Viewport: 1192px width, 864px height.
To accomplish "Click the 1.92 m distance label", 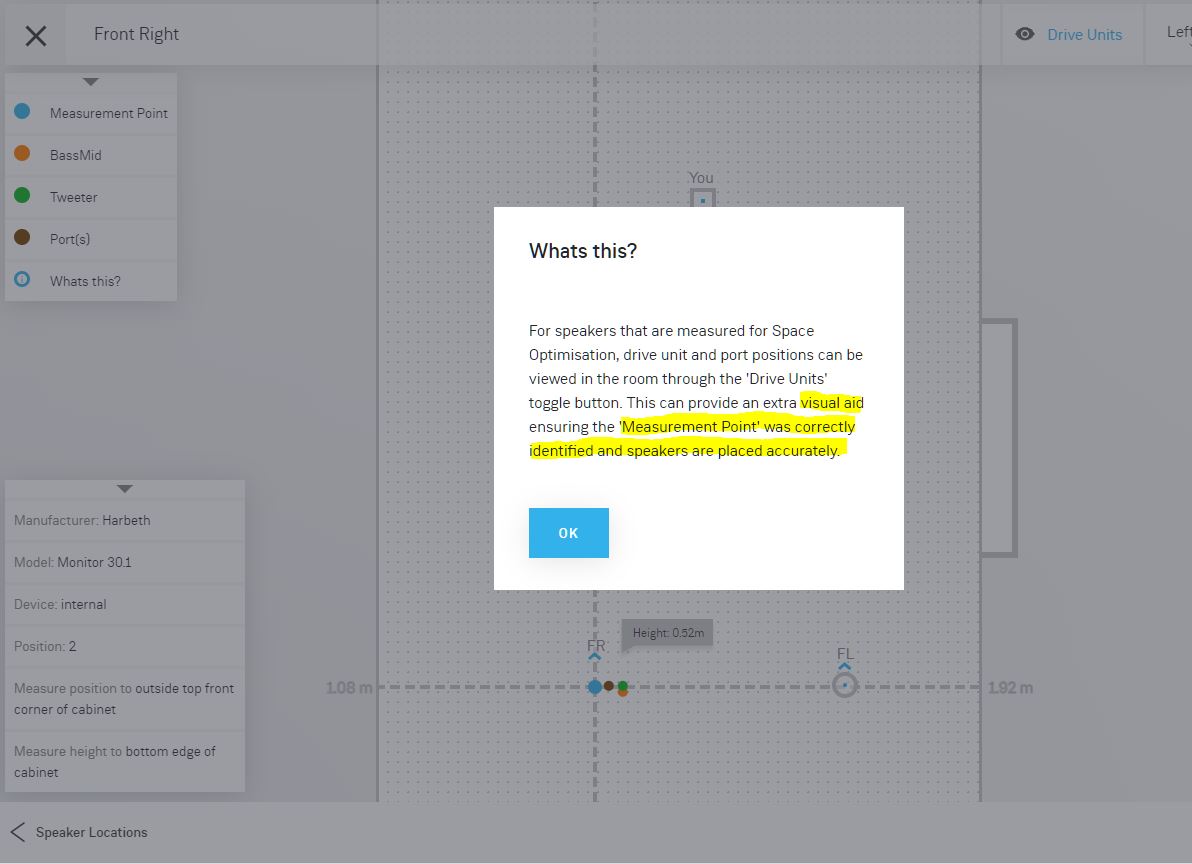I will coord(1010,688).
